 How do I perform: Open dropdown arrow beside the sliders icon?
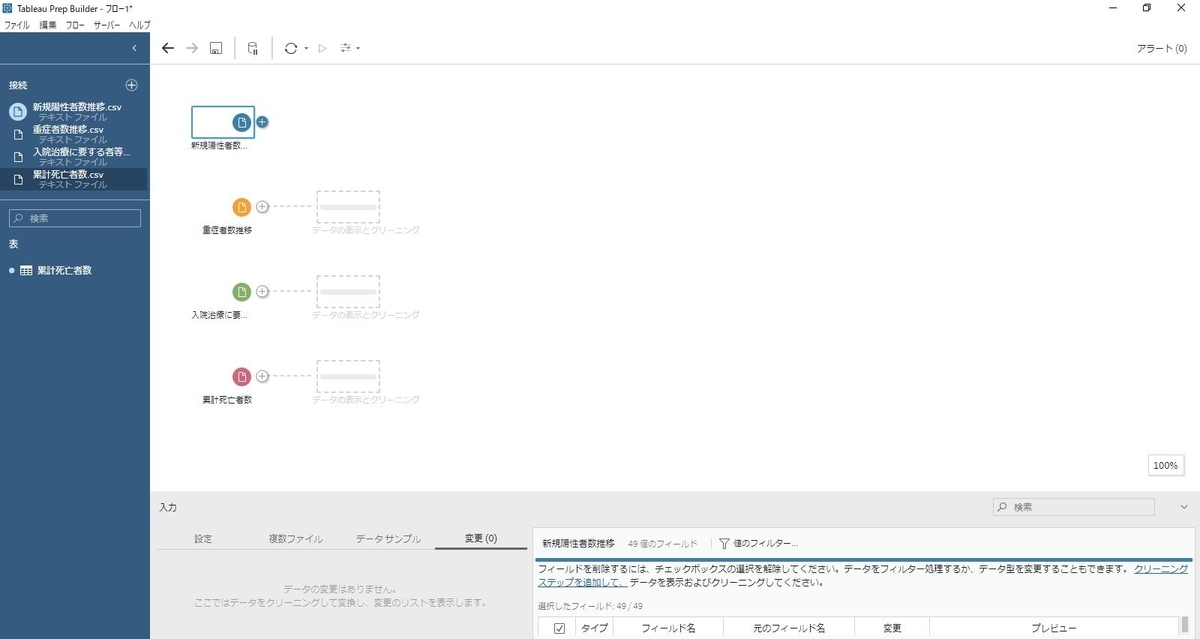(358, 48)
